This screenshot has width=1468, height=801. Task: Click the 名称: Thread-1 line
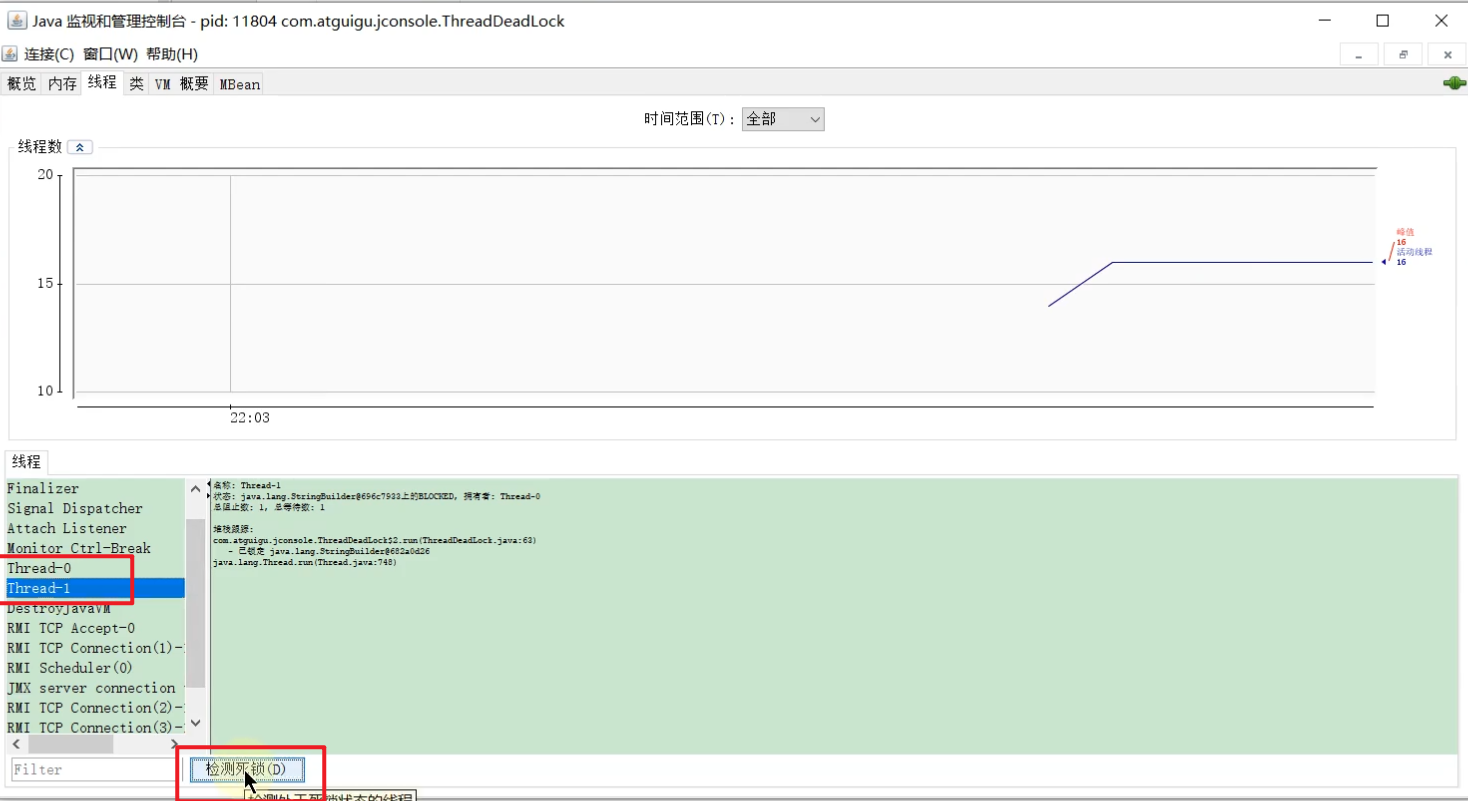(246, 485)
